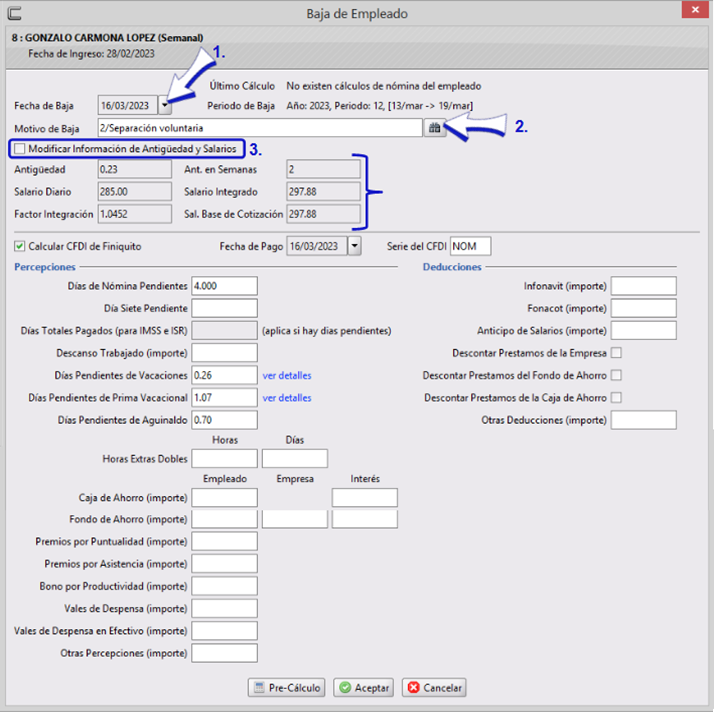714x712 pixels.
Task: Click the Bono por Productividad (importe) field
Action: (224, 586)
